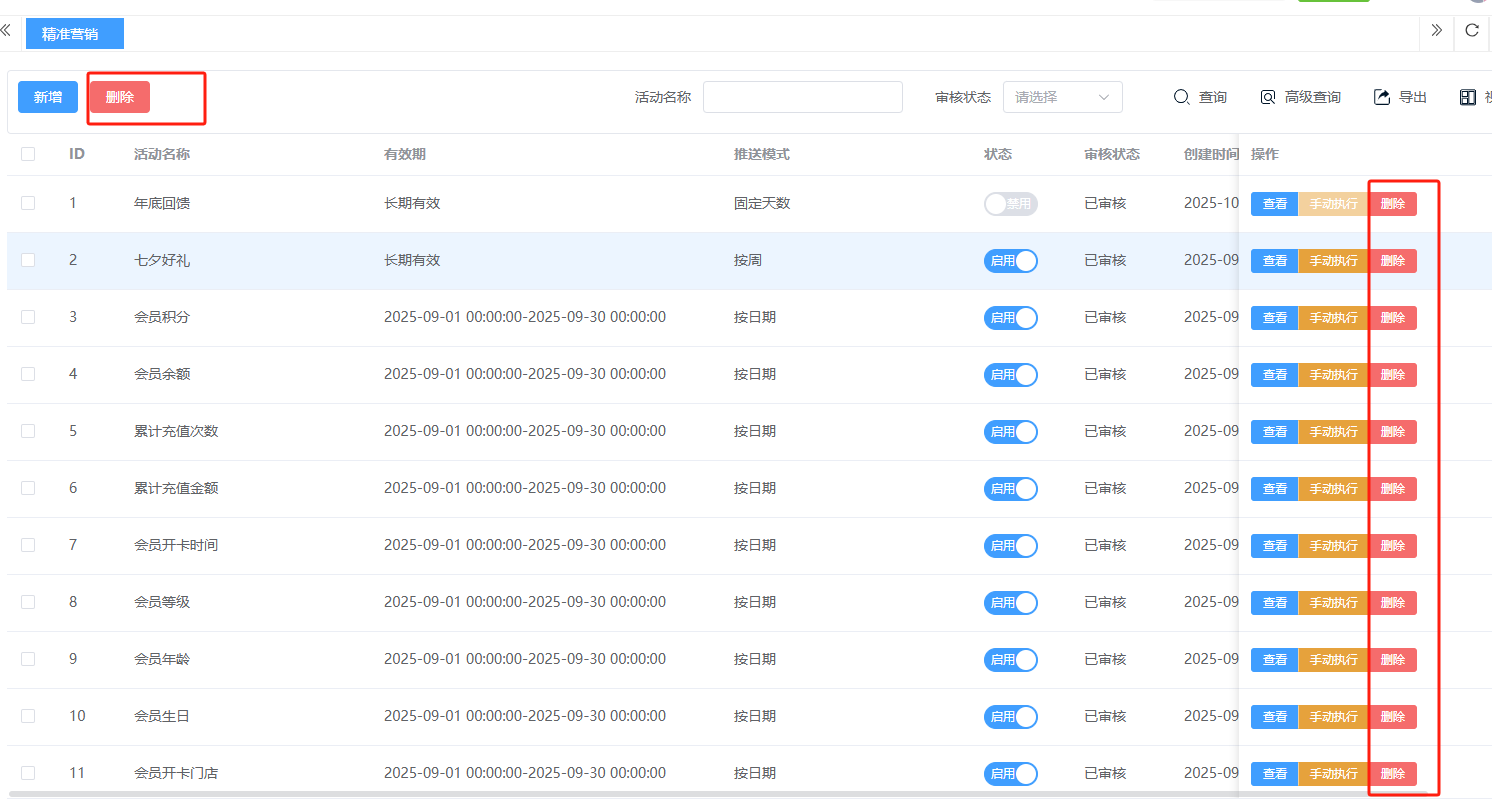Click the layout view icon beside 导出
The width and height of the screenshot is (1492, 802).
pyautogui.click(x=1468, y=97)
